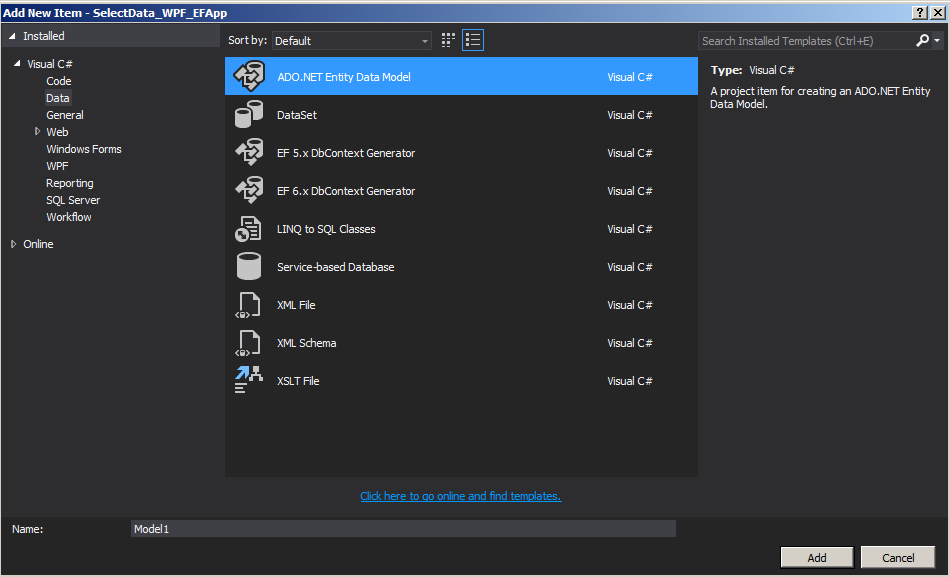
Task: Switch to medium icons list view
Action: [x=473, y=40]
